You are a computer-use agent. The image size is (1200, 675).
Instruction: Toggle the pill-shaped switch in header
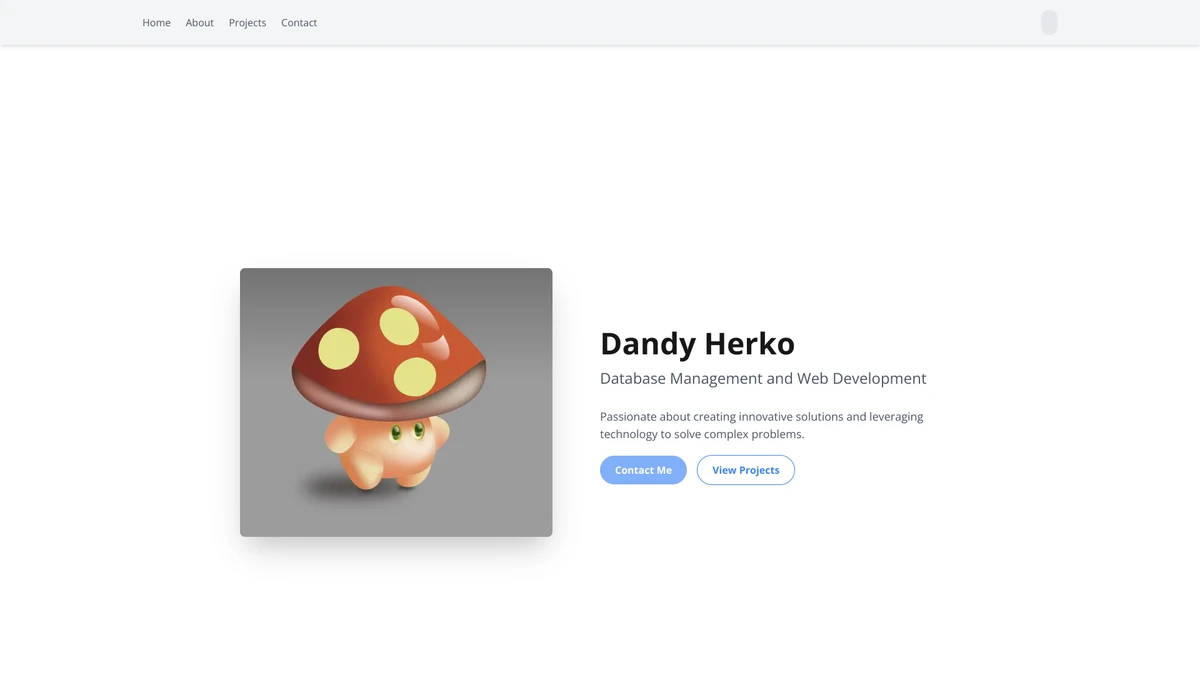click(x=1049, y=23)
